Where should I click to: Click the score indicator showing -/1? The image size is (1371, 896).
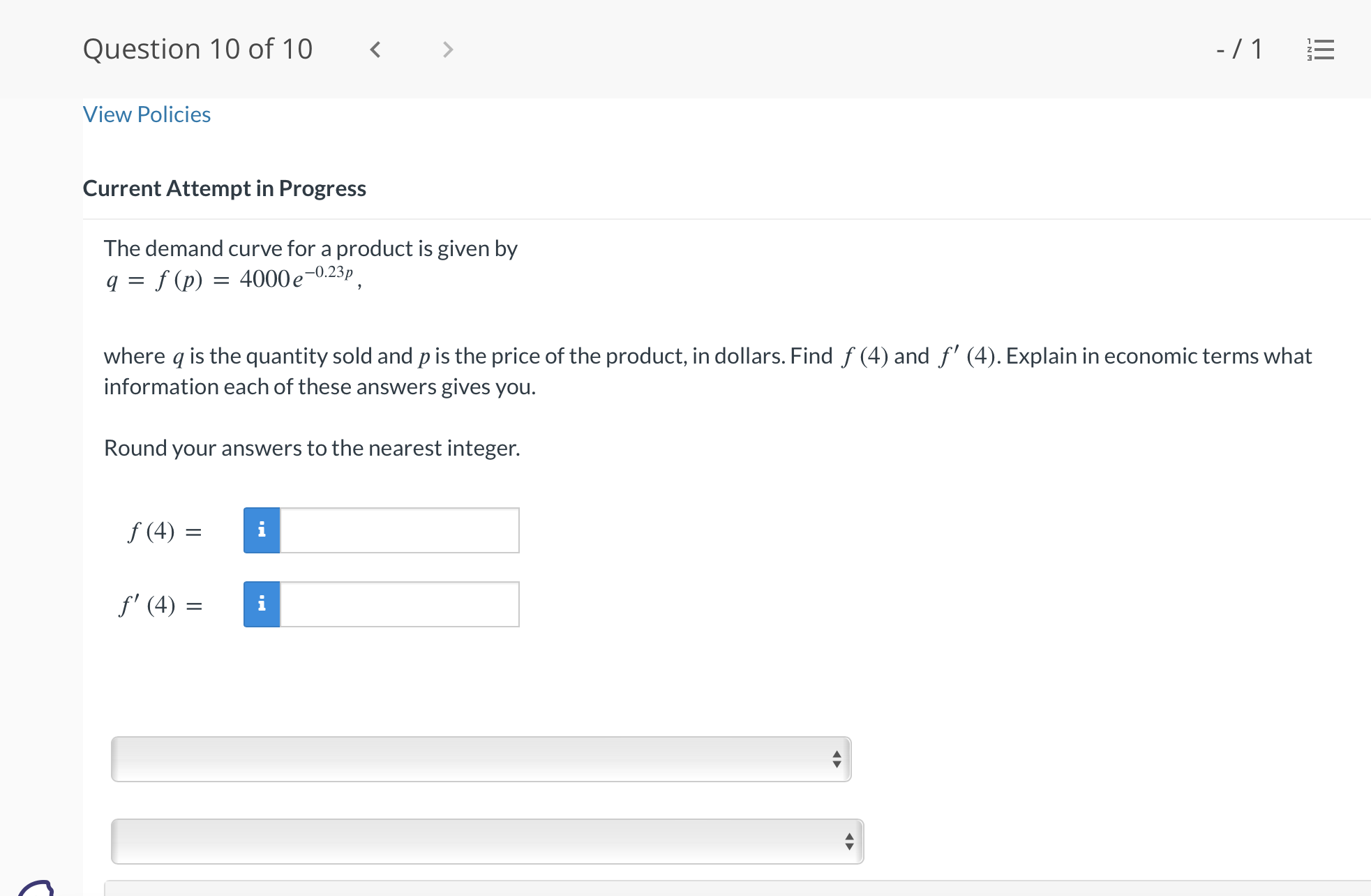1239,49
